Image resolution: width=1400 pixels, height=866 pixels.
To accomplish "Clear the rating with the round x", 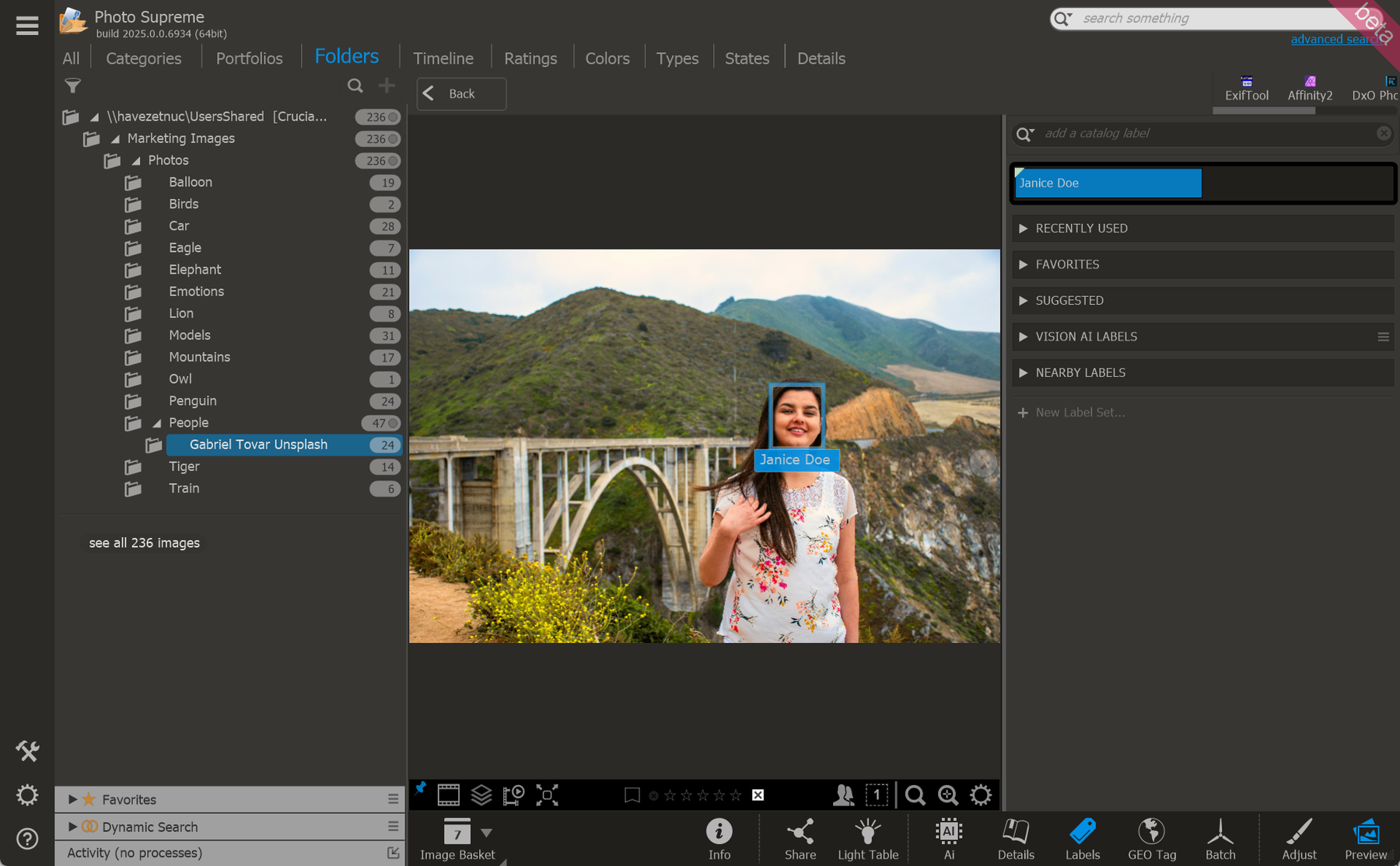I will coord(653,795).
